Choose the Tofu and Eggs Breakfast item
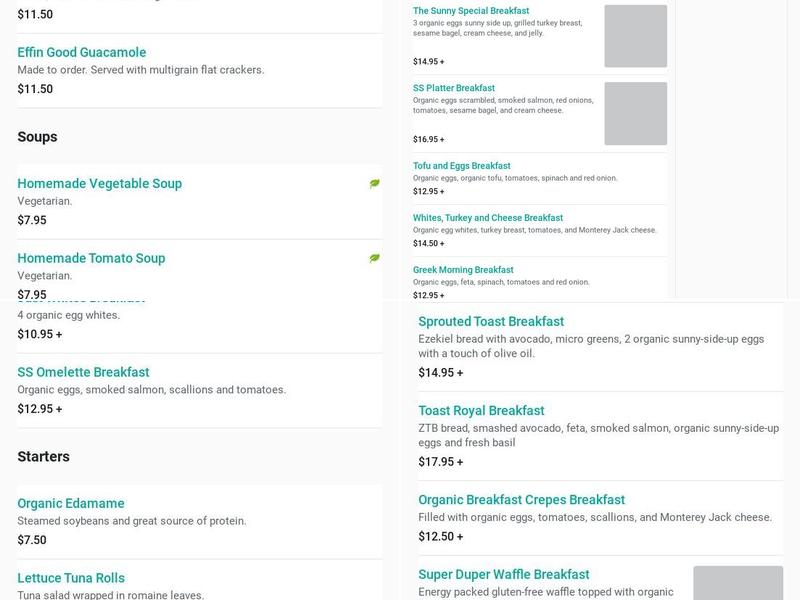The image size is (800, 600). [x=462, y=166]
